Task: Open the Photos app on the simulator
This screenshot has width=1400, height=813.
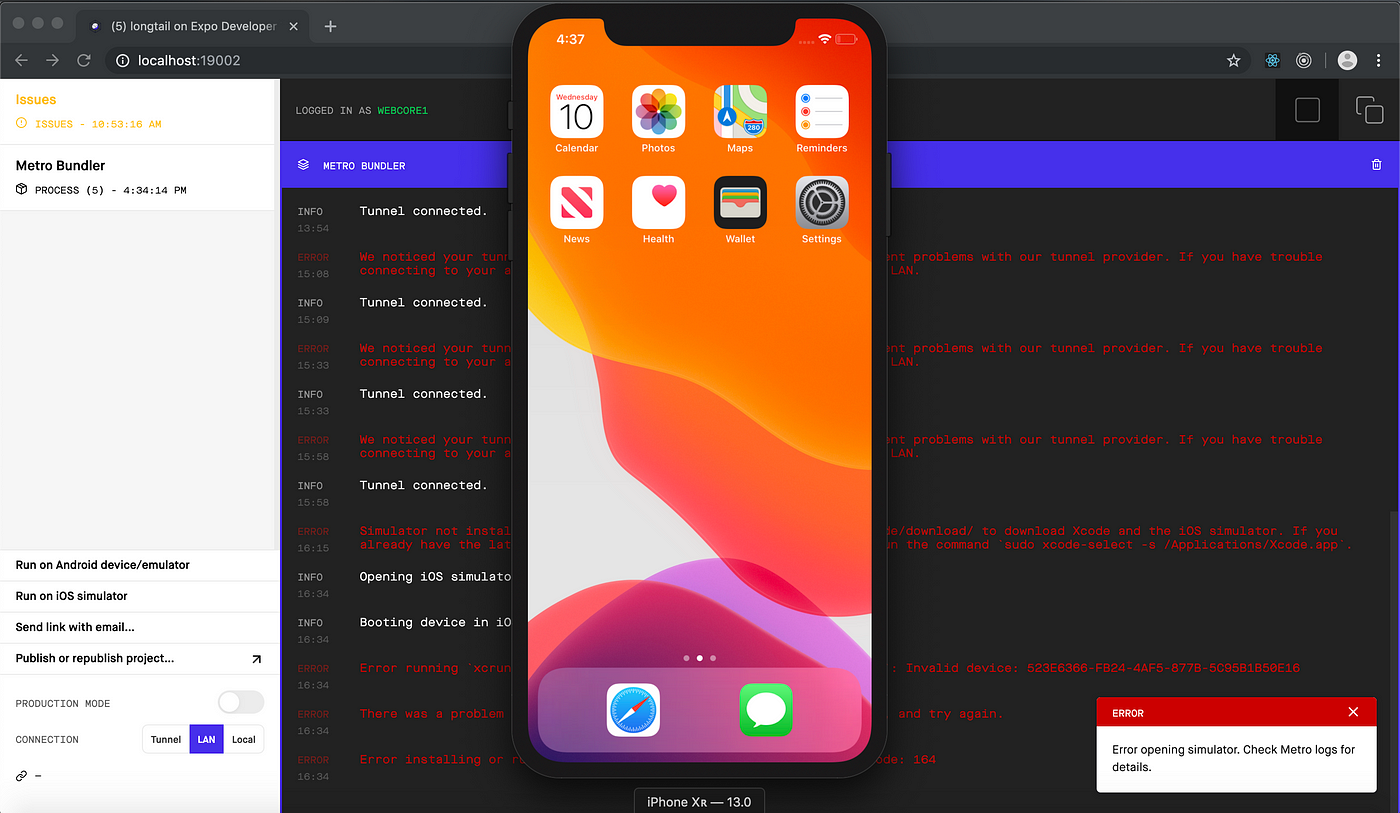Action: point(658,111)
